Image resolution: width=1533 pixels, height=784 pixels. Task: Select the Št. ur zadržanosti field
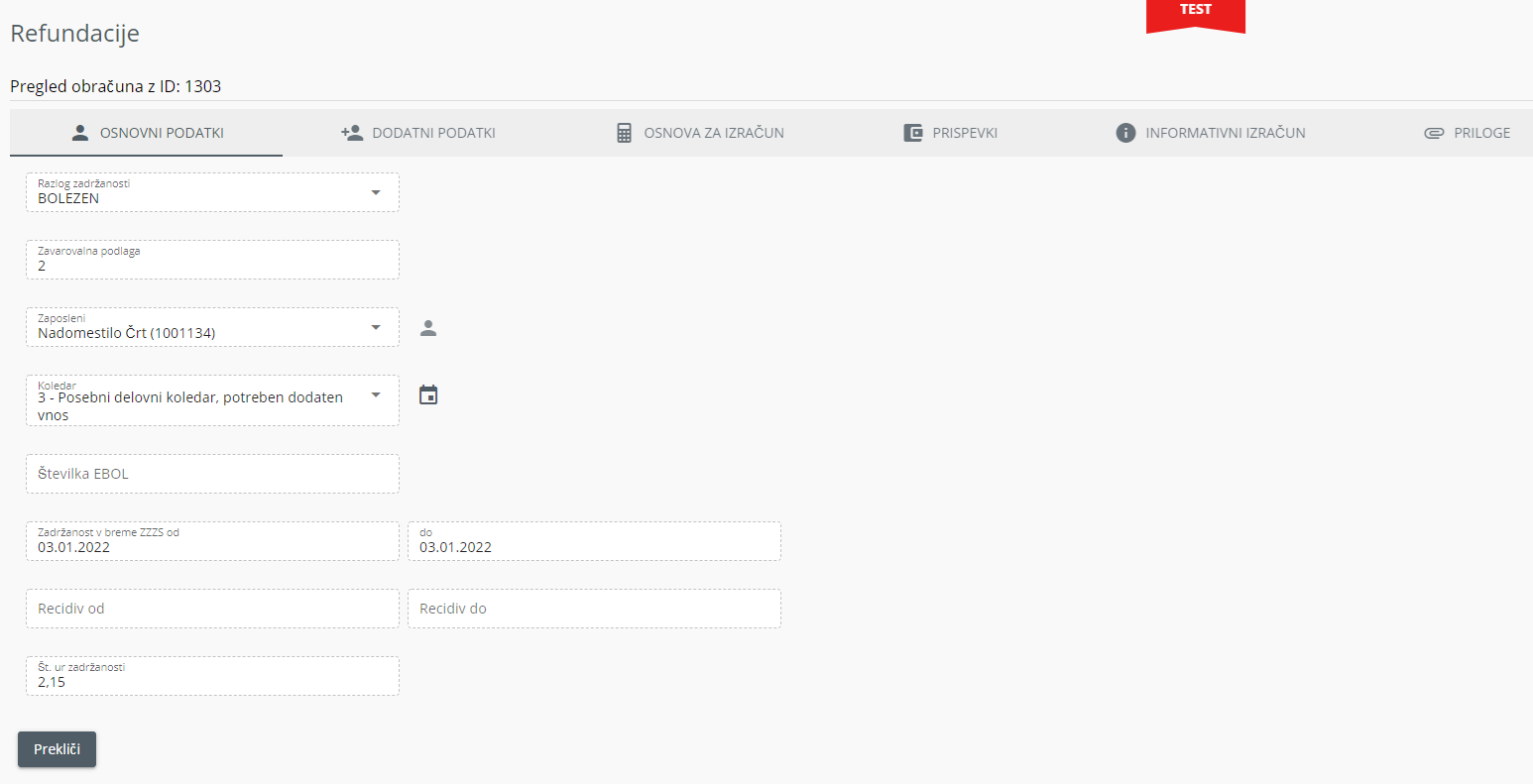(212, 676)
